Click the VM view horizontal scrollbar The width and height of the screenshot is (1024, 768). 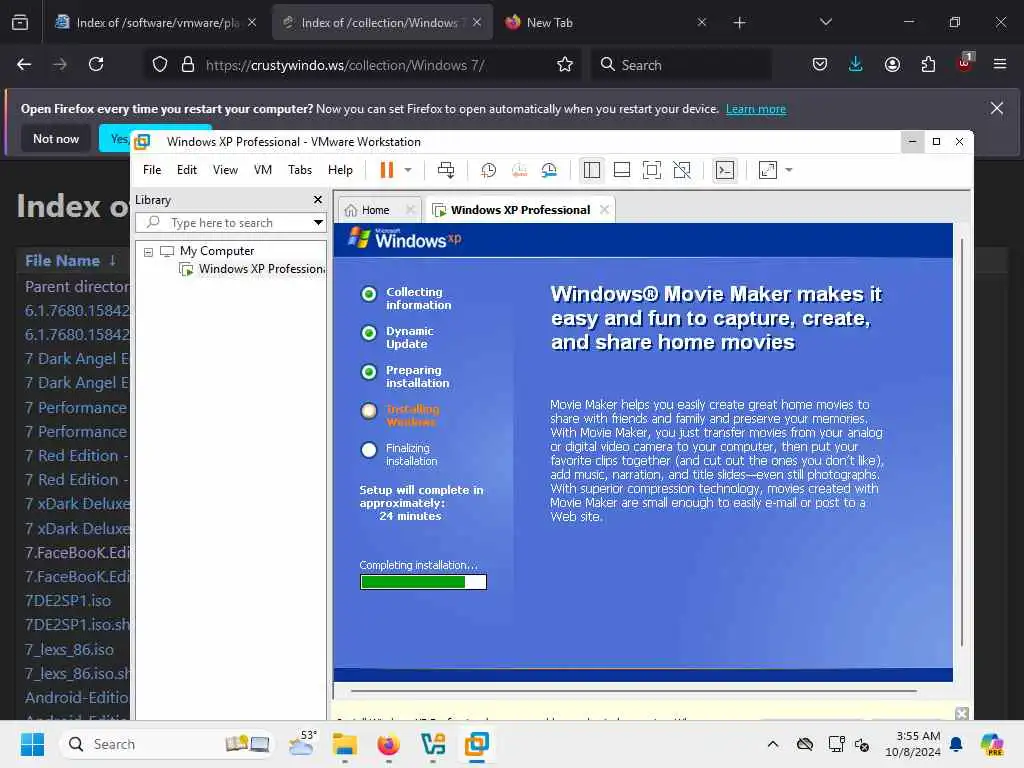pyautogui.click(x=633, y=690)
